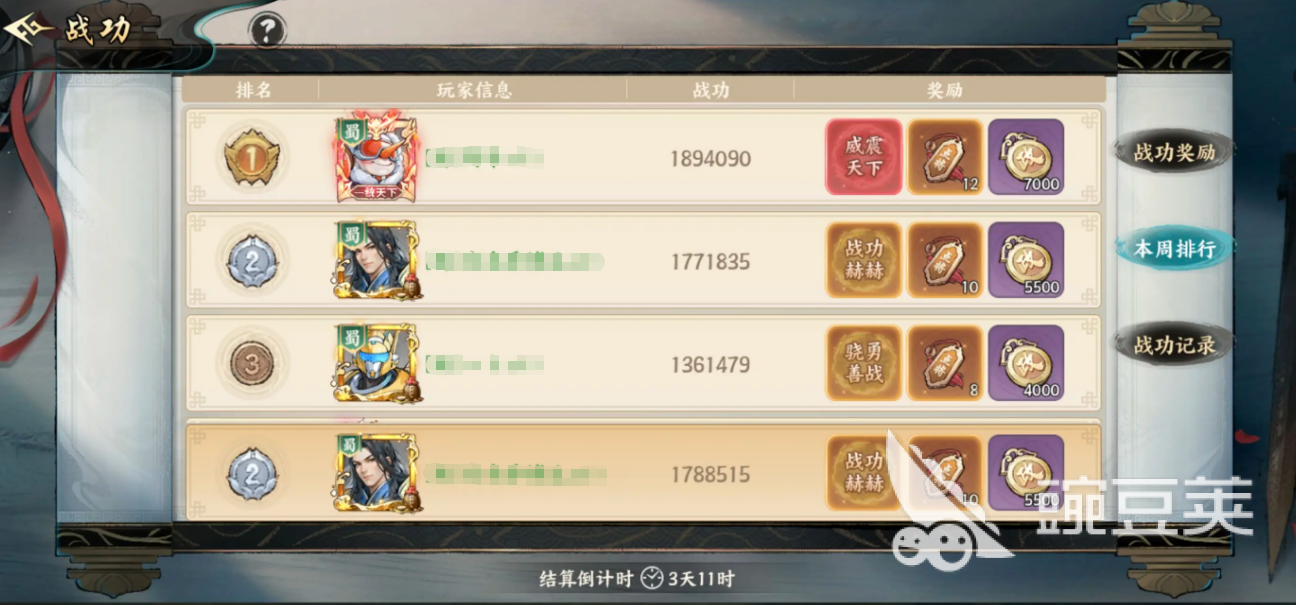
Task: Switch to the 战功奖励 tab
Action: (x=1174, y=153)
